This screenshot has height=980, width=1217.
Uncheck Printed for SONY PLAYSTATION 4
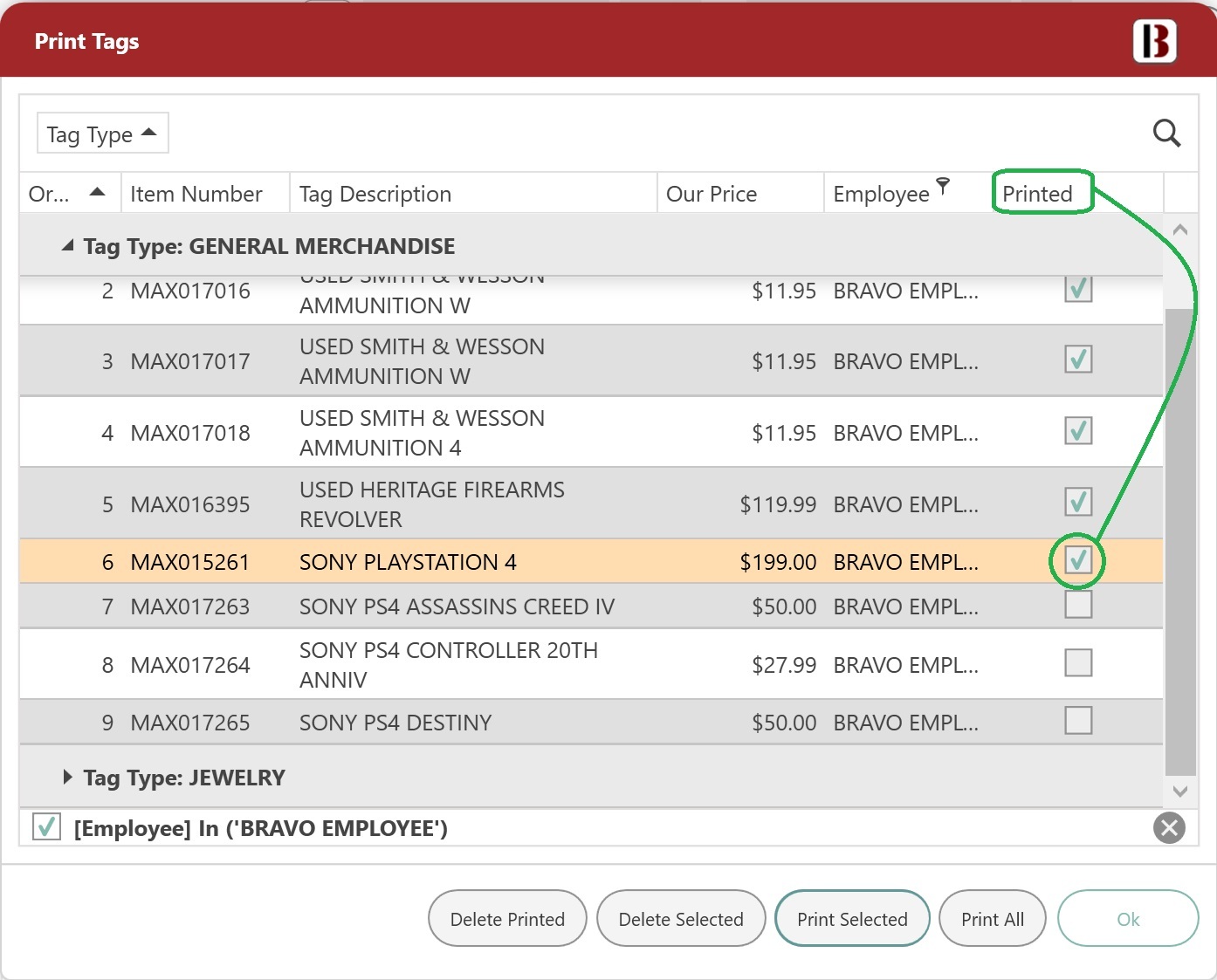(1078, 560)
